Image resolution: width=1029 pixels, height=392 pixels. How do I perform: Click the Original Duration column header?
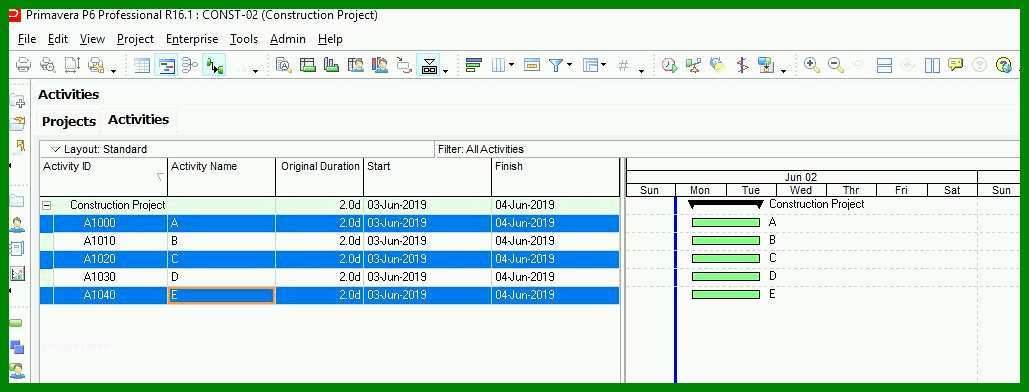(320, 177)
